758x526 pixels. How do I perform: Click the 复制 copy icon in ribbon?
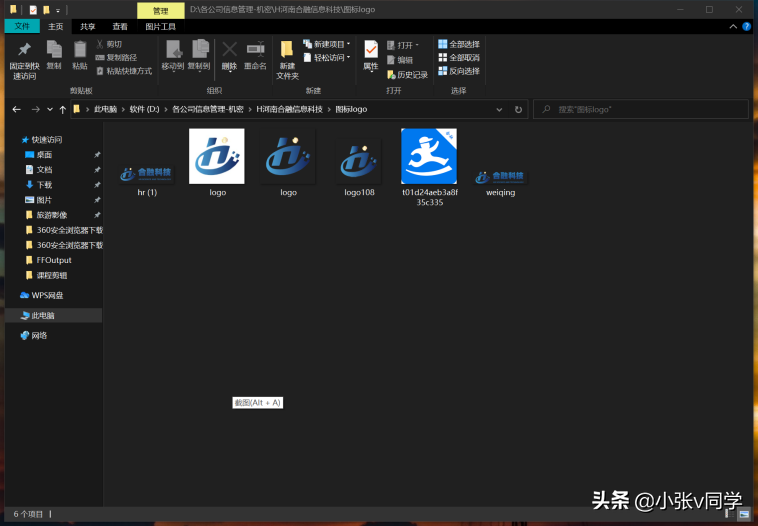(x=54, y=49)
